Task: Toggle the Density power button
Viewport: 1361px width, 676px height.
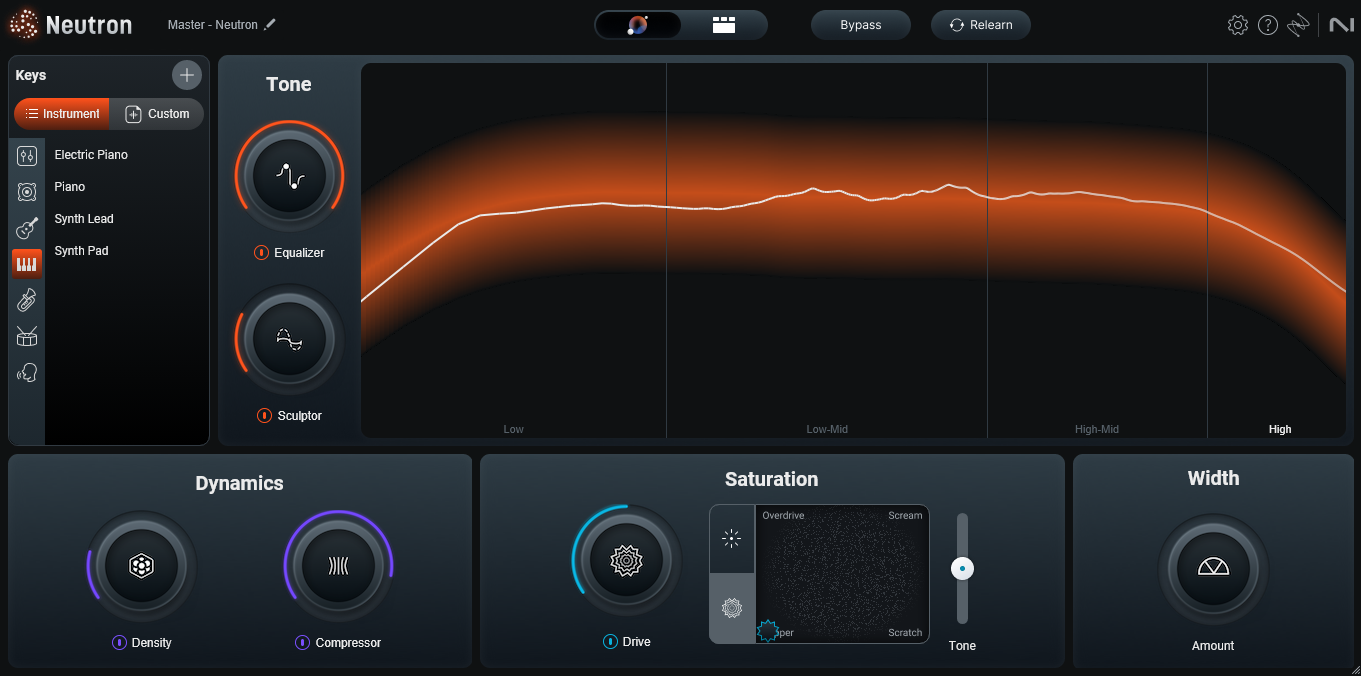Action: click(x=119, y=643)
